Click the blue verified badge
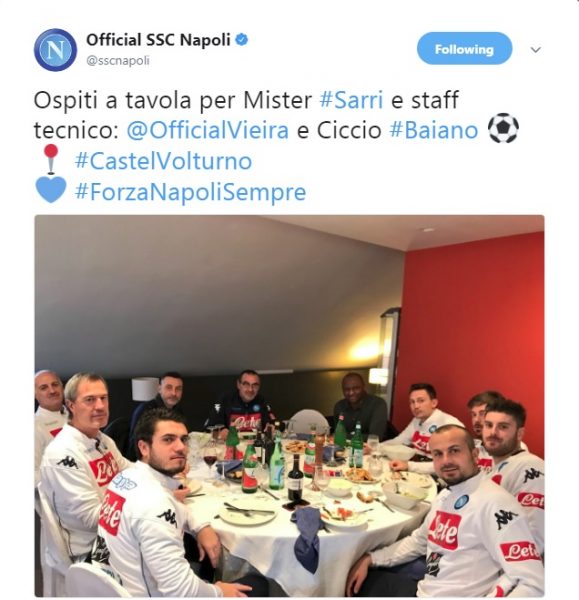Viewport: 579px width, 600px height. pyautogui.click(x=241, y=40)
